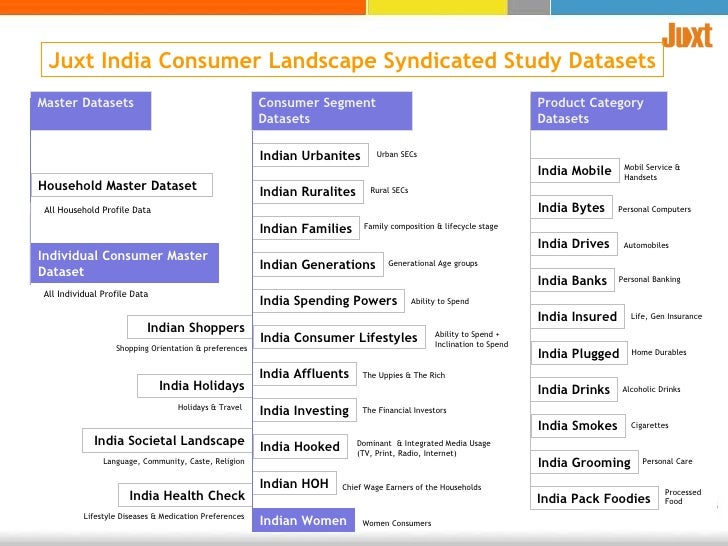Click the Cigarettes description
728x546 pixels.
click(650, 425)
